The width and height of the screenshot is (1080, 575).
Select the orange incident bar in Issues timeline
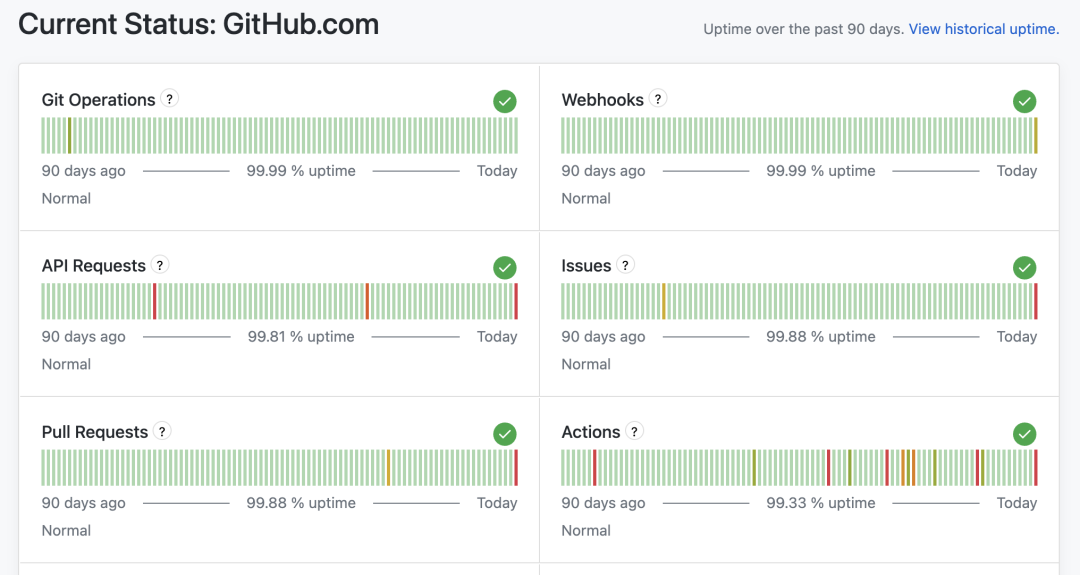663,302
